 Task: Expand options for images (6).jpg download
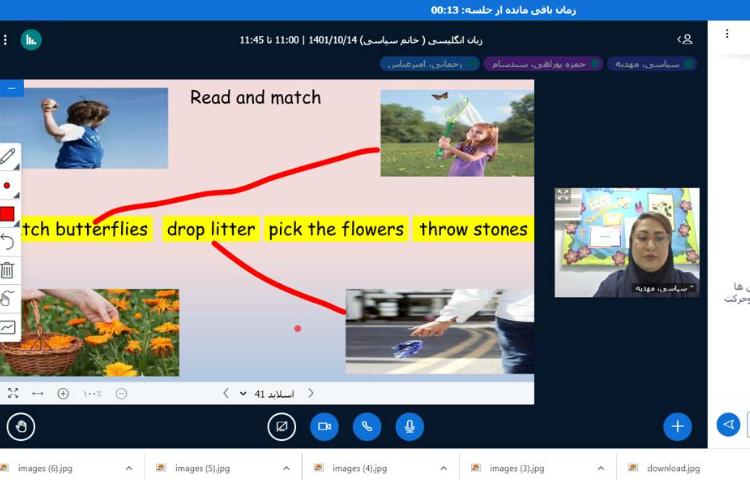(128, 468)
